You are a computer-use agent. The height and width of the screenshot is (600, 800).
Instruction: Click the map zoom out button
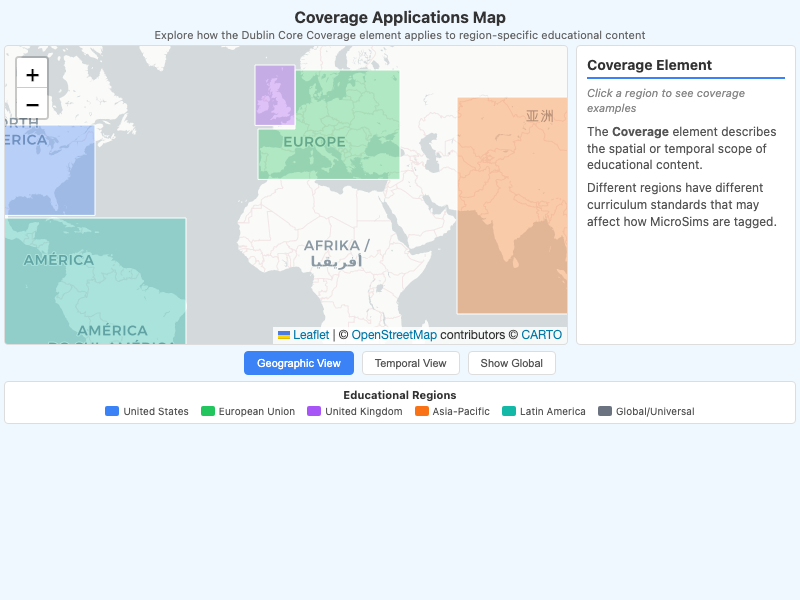coord(31,104)
